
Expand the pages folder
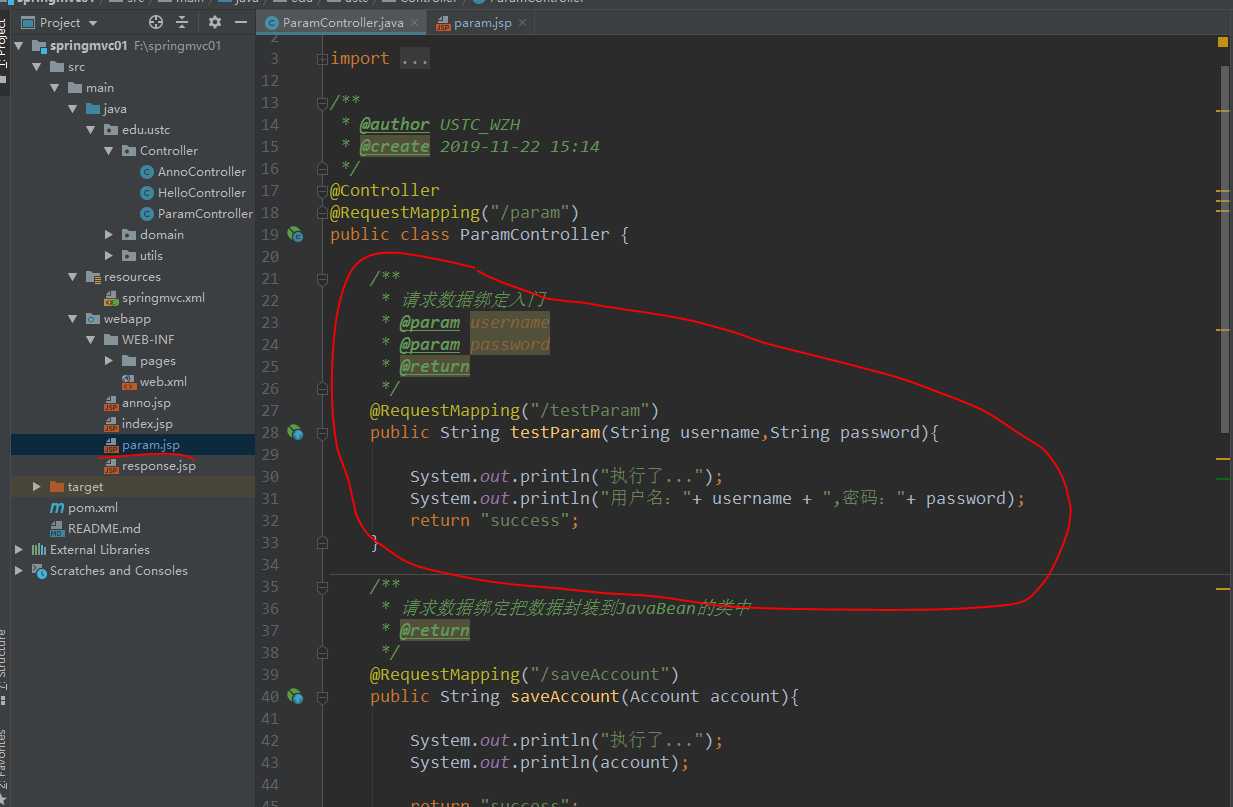click(109, 361)
